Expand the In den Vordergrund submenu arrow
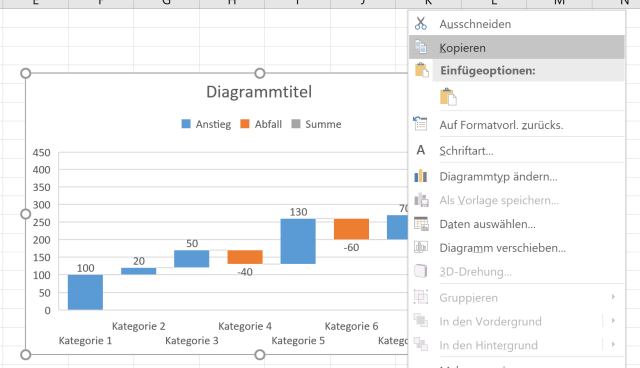This screenshot has width=640, height=368. (613, 320)
